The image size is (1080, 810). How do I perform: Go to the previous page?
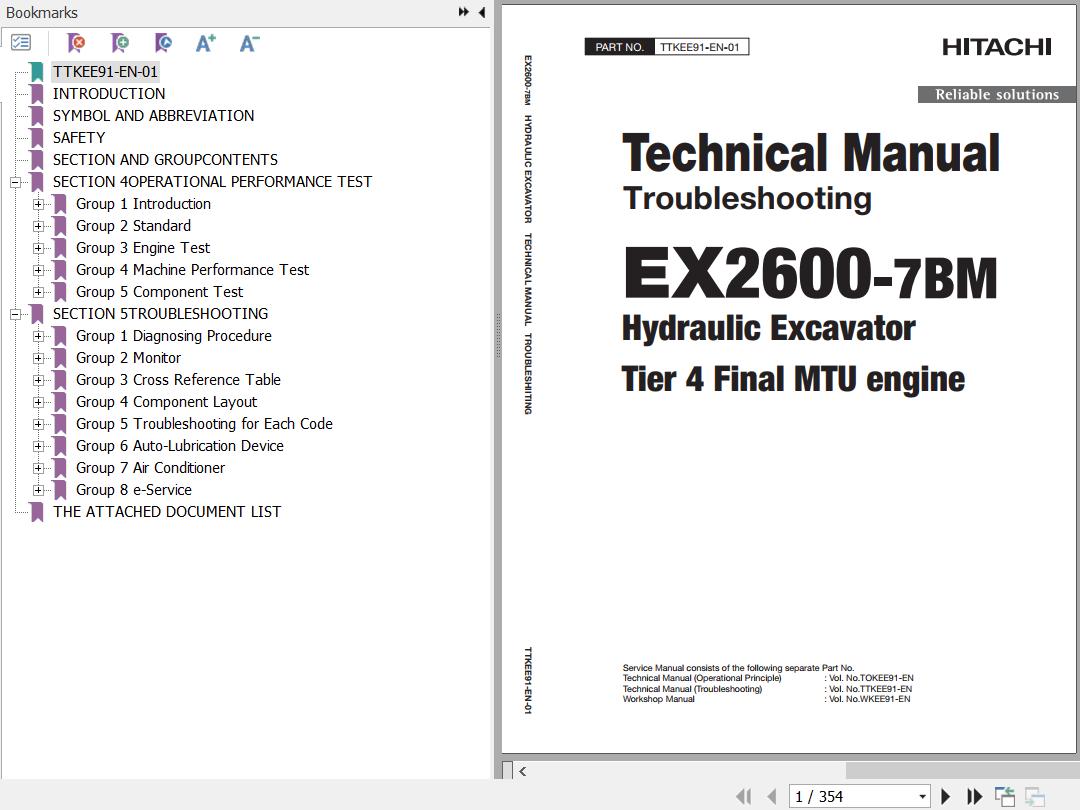click(771, 797)
